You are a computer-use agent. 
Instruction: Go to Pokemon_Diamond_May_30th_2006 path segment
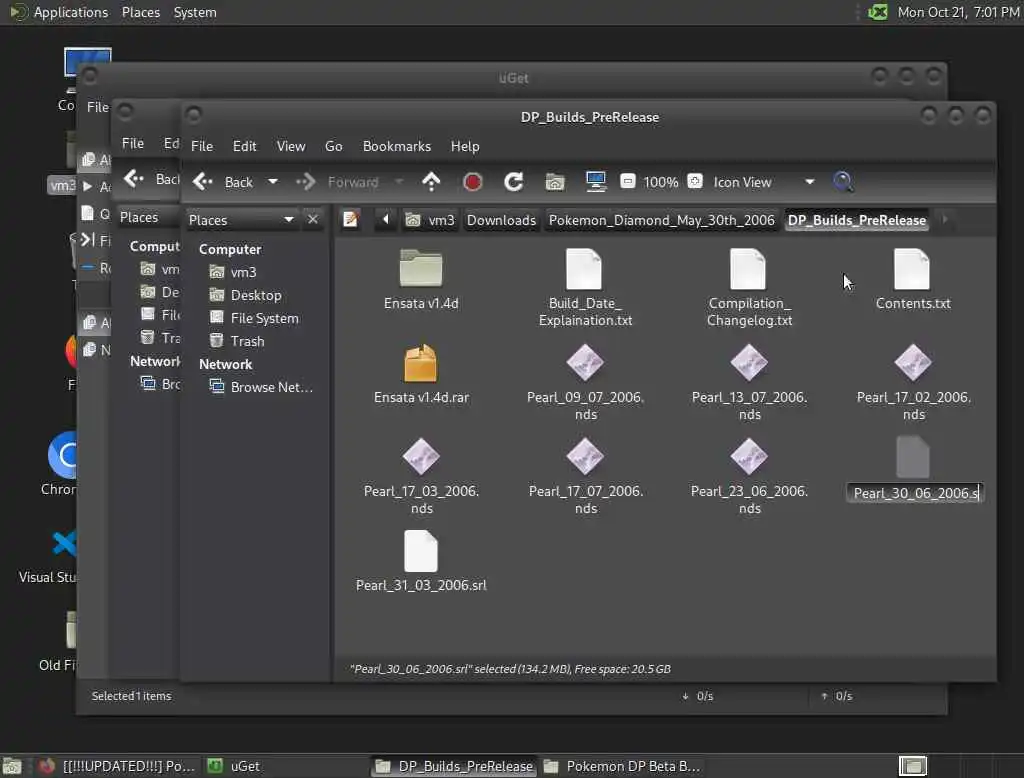(x=662, y=220)
